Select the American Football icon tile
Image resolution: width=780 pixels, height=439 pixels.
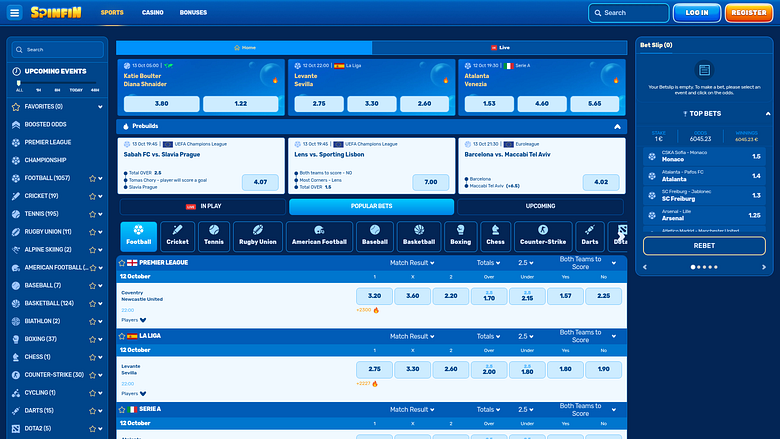pyautogui.click(x=319, y=236)
